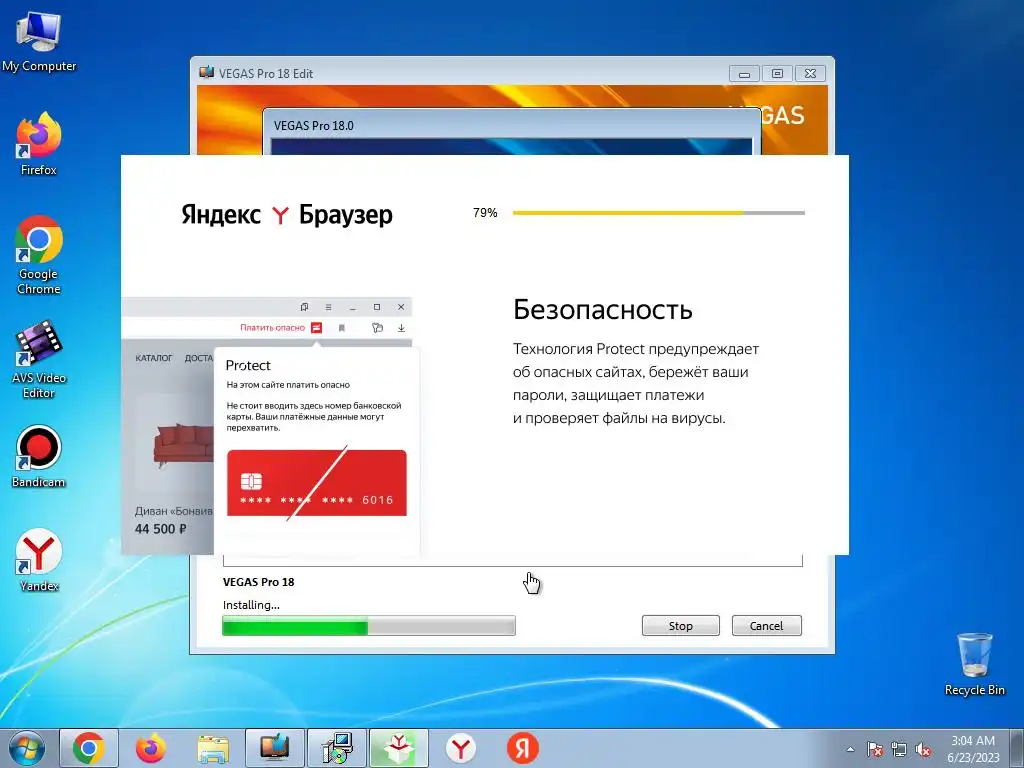Screen dimensions: 1024x768
Task: Click red Yandex Я taskbar icon
Action: (x=522, y=748)
